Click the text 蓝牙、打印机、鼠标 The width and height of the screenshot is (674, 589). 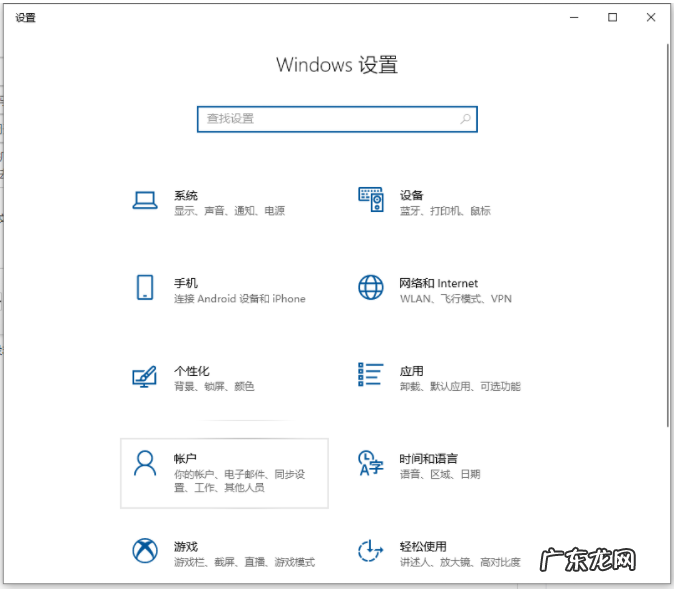(445, 211)
